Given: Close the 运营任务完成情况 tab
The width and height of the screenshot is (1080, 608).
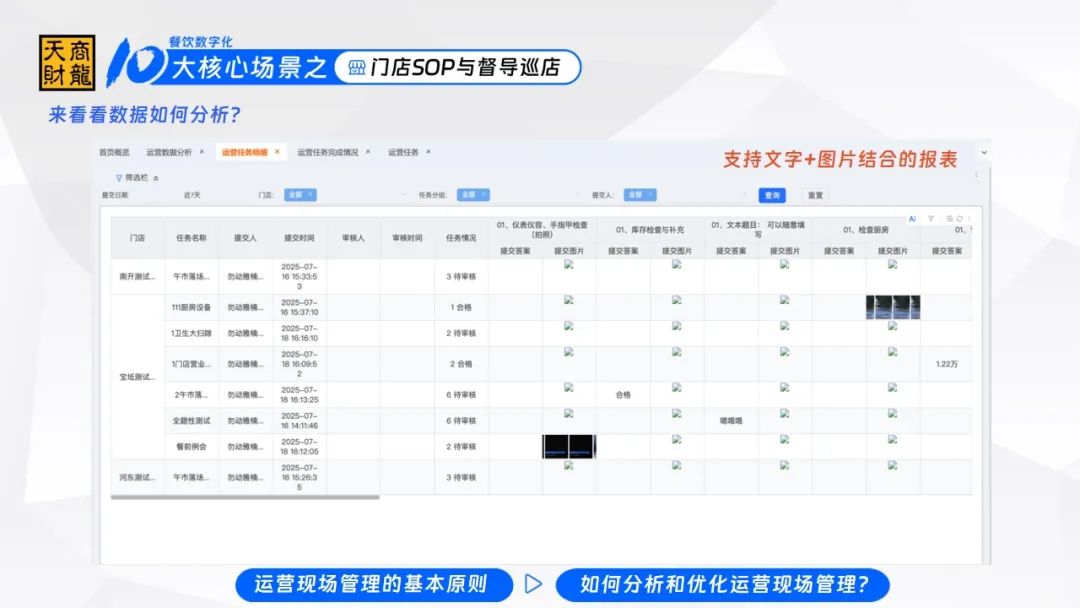Looking at the screenshot, I should point(367,152).
